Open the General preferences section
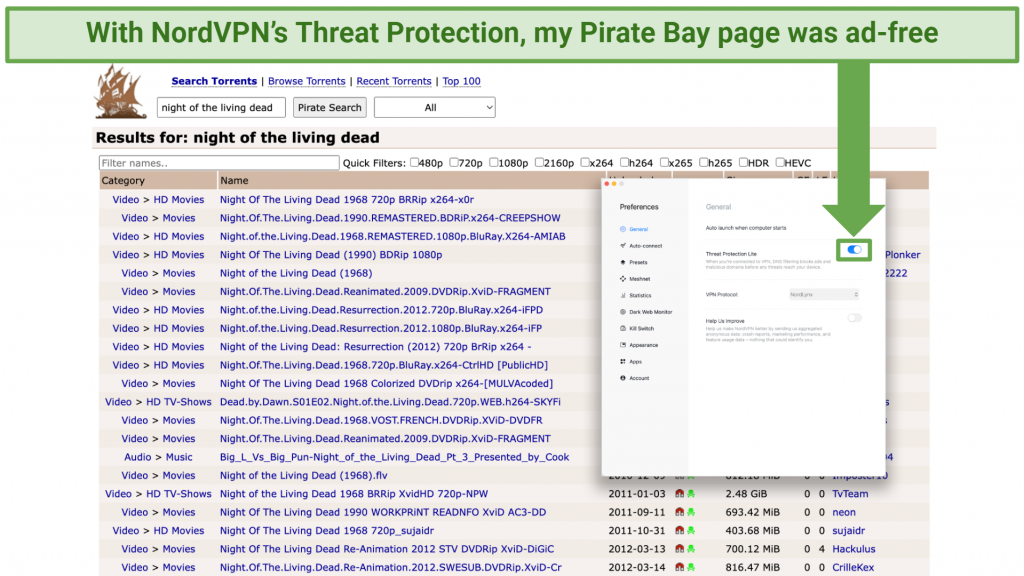This screenshot has width=1024, height=576. [638, 229]
